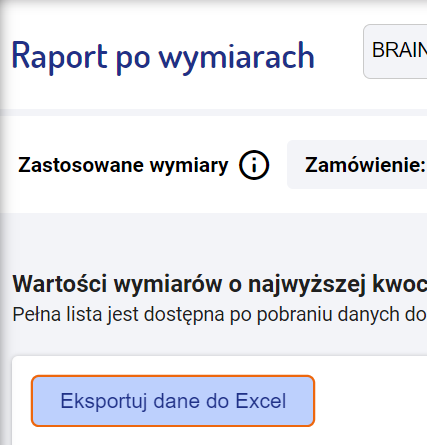
Task: Click the Pełna lista jest dostępna text
Action: [220, 314]
